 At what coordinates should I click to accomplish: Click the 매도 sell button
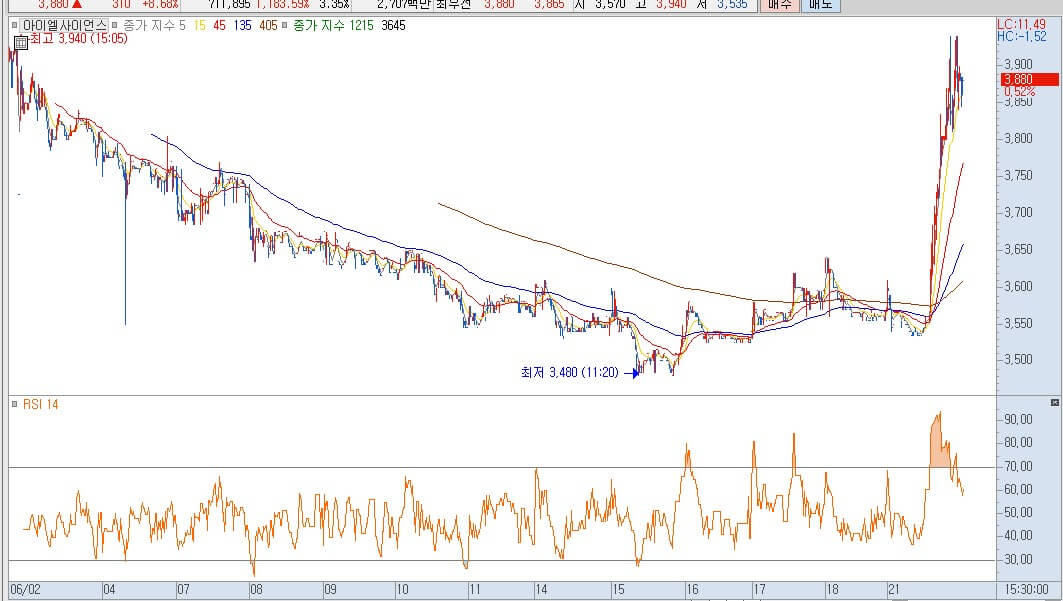click(820, 5)
